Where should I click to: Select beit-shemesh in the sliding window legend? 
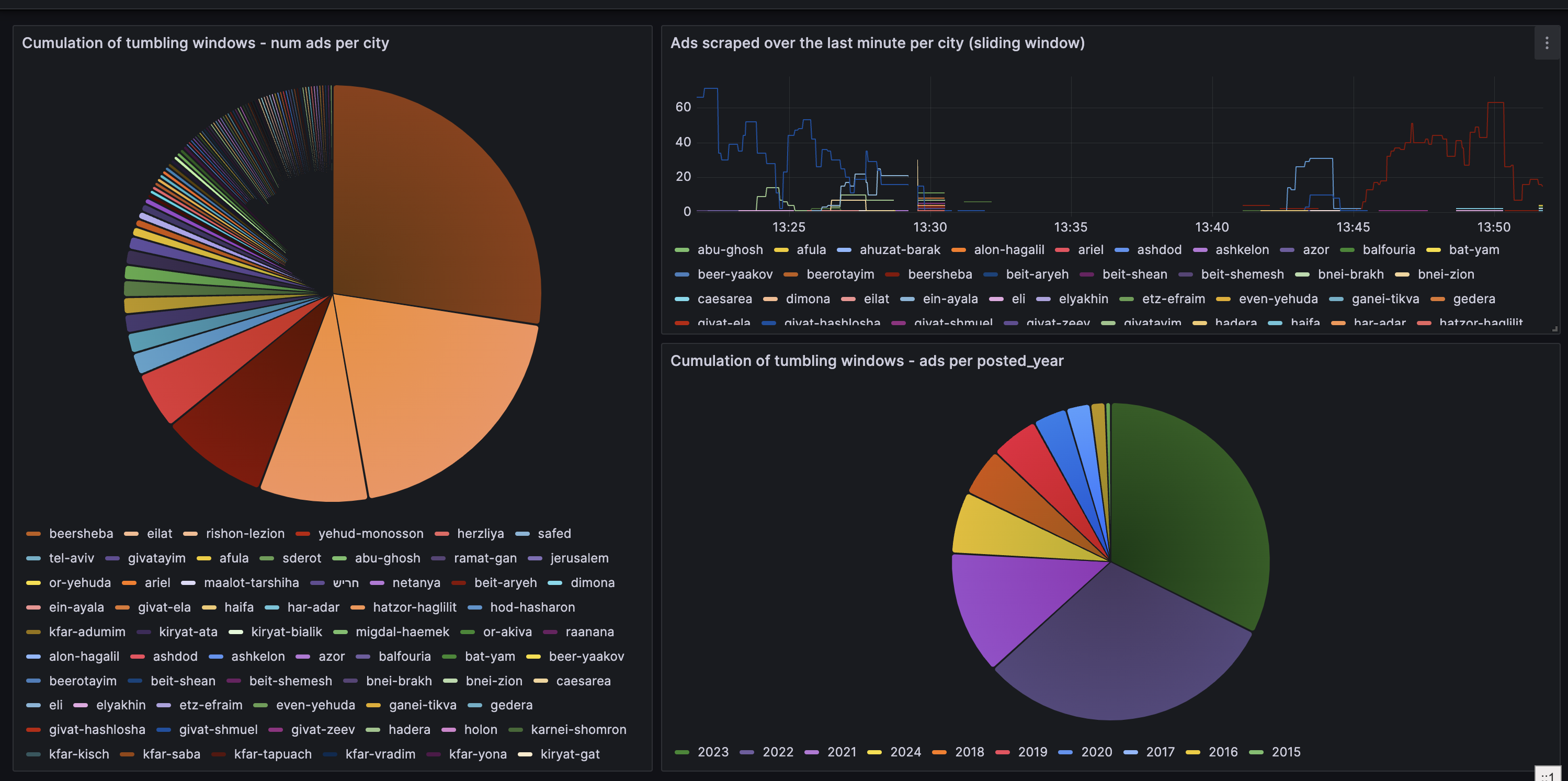click(1242, 274)
